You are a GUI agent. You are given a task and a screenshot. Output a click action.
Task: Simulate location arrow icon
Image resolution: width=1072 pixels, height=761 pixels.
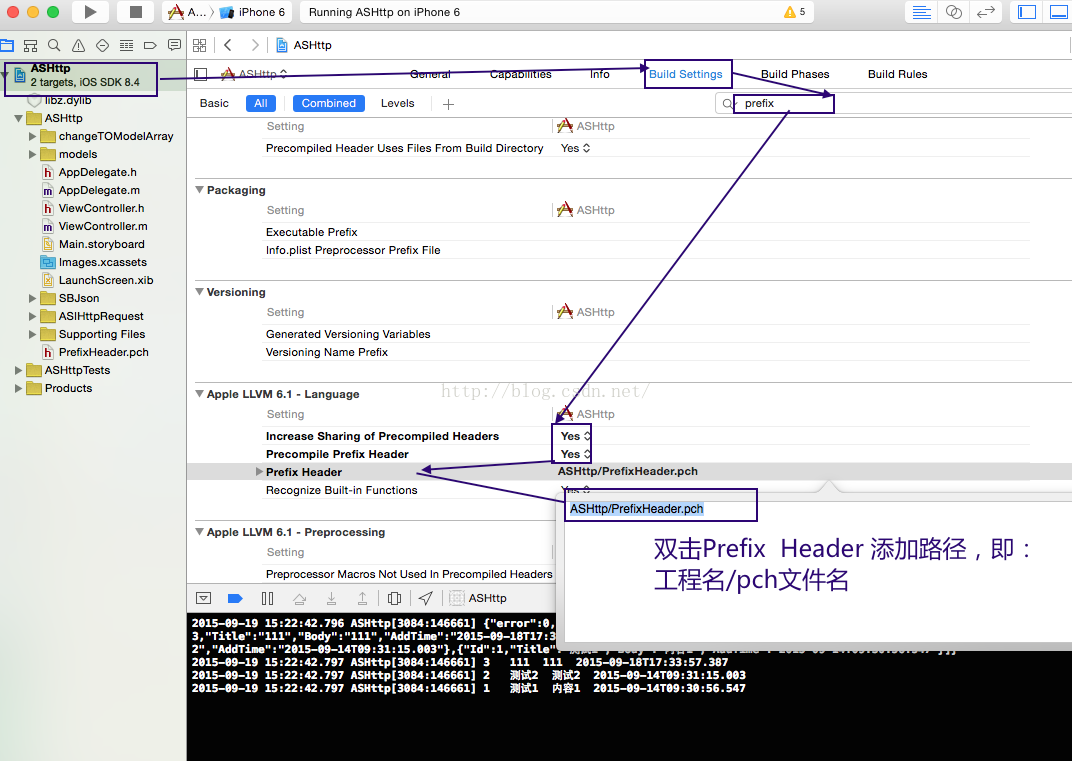[425, 598]
